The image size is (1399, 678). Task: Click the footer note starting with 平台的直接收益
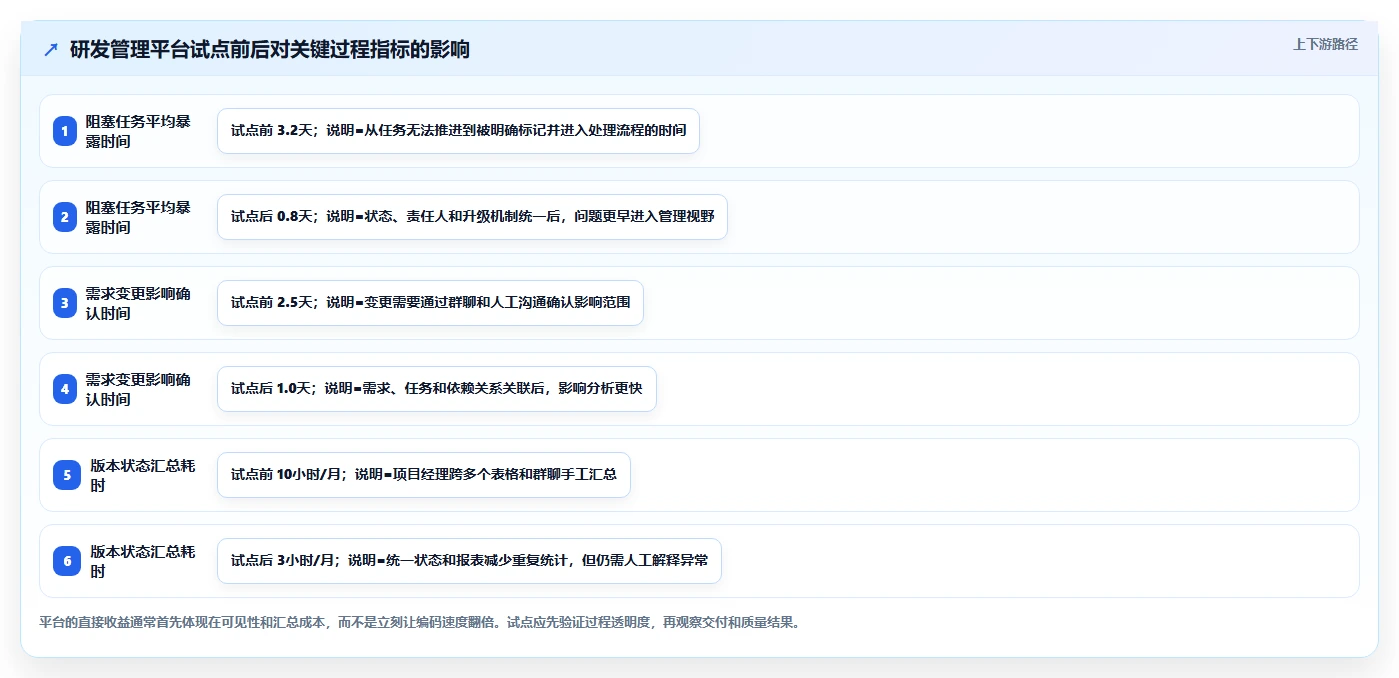tap(419, 622)
